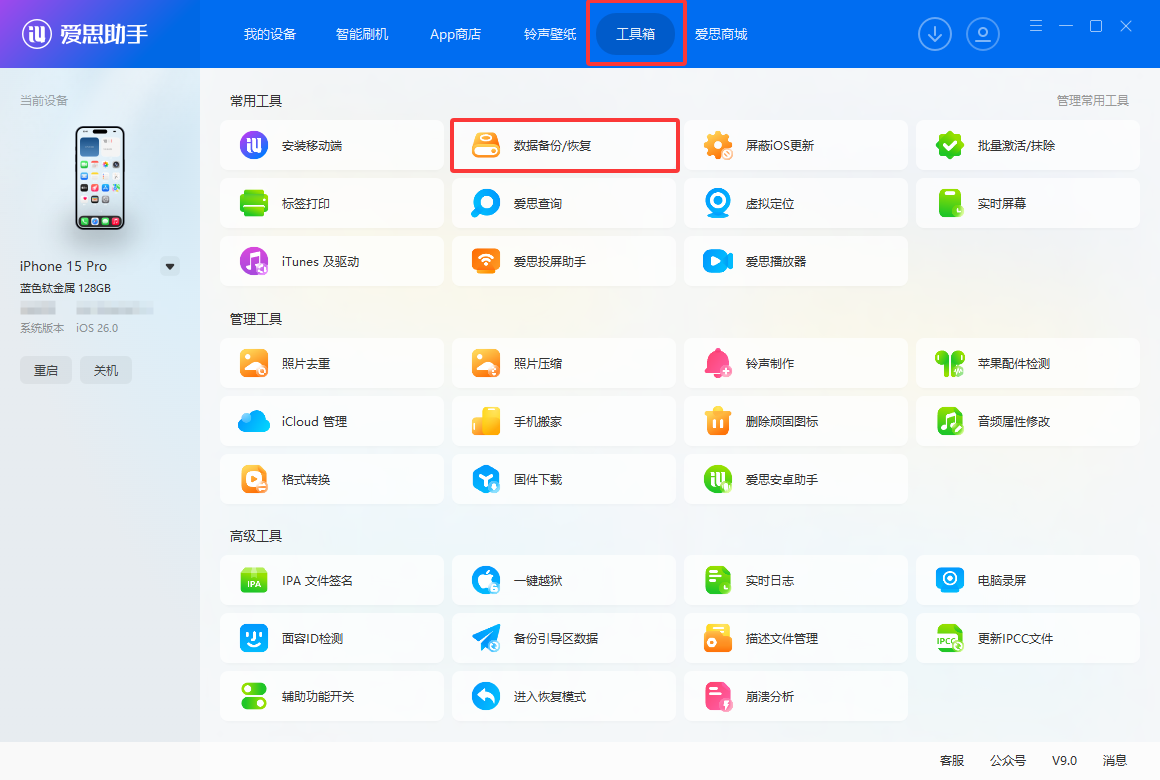Open 苹果配件检测 accessory check

coord(1027,364)
